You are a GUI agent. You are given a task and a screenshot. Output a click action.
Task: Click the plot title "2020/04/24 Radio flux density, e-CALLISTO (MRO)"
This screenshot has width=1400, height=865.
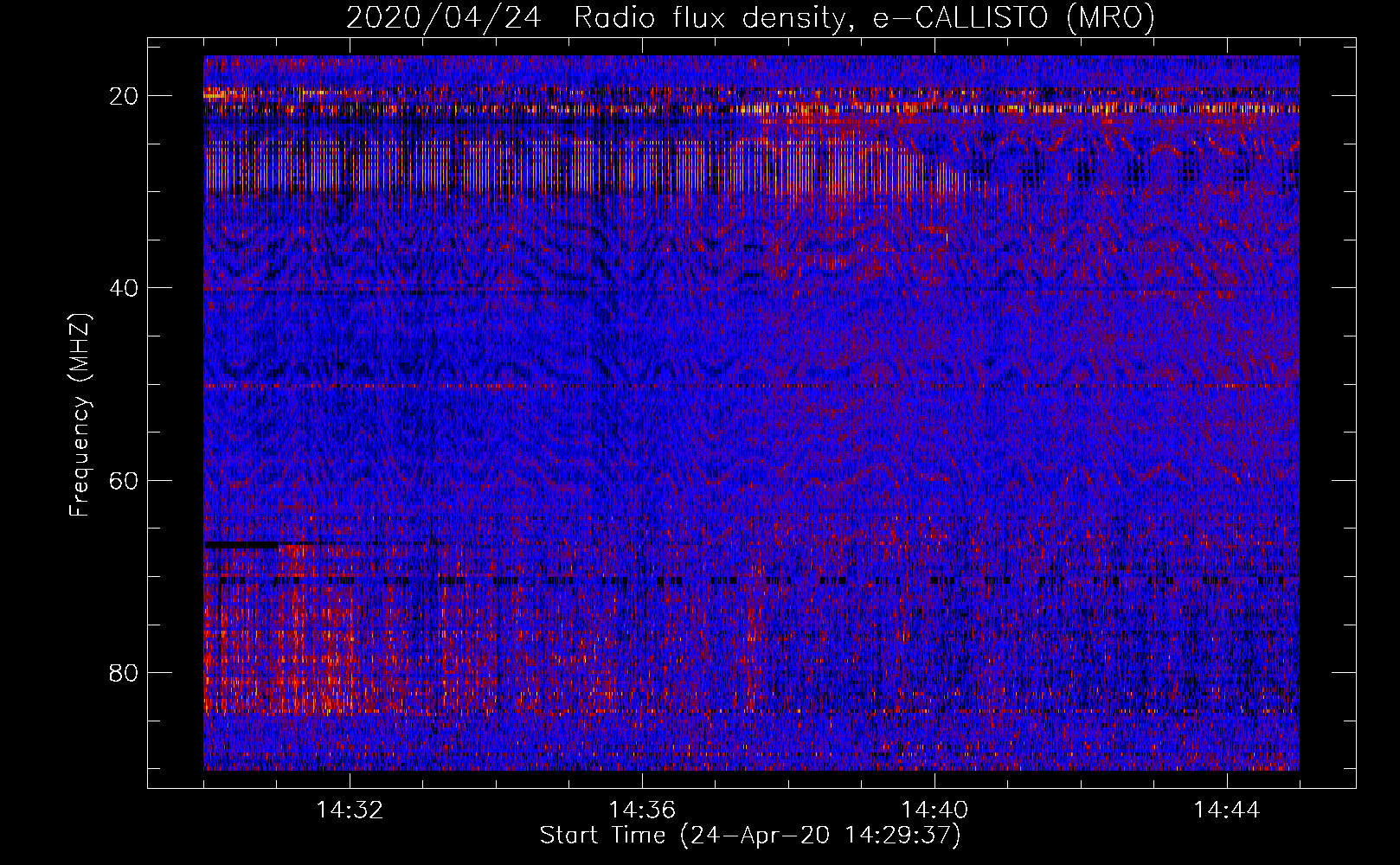(750, 17)
